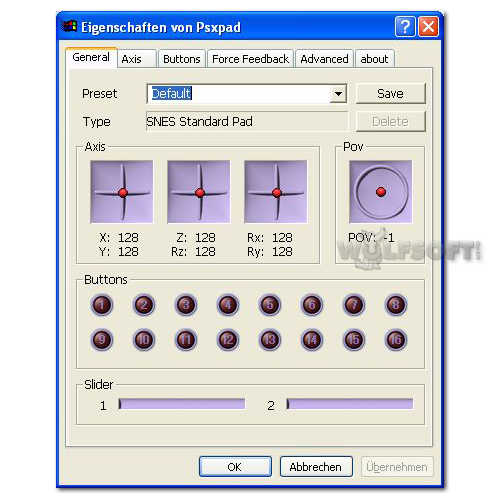Click the POV: -1 value text
This screenshot has height=500, width=500.
[x=371, y=238]
